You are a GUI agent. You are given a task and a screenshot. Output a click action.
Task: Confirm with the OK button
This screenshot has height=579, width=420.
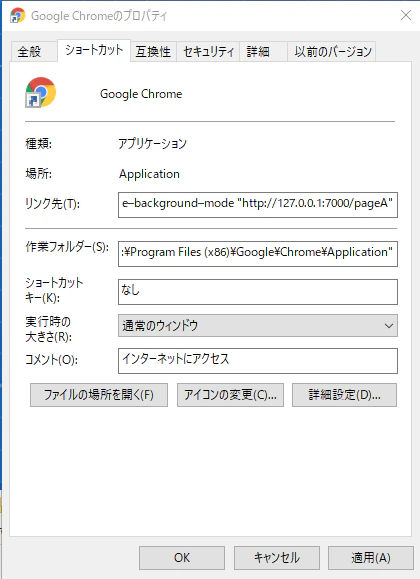[x=182, y=558]
